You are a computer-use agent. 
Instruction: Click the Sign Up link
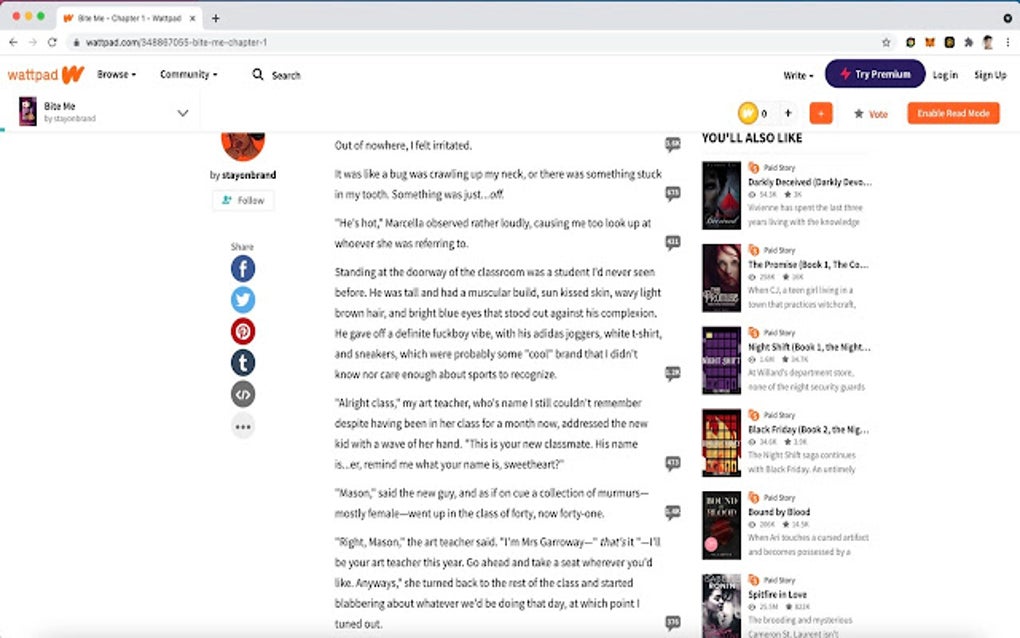coord(990,75)
